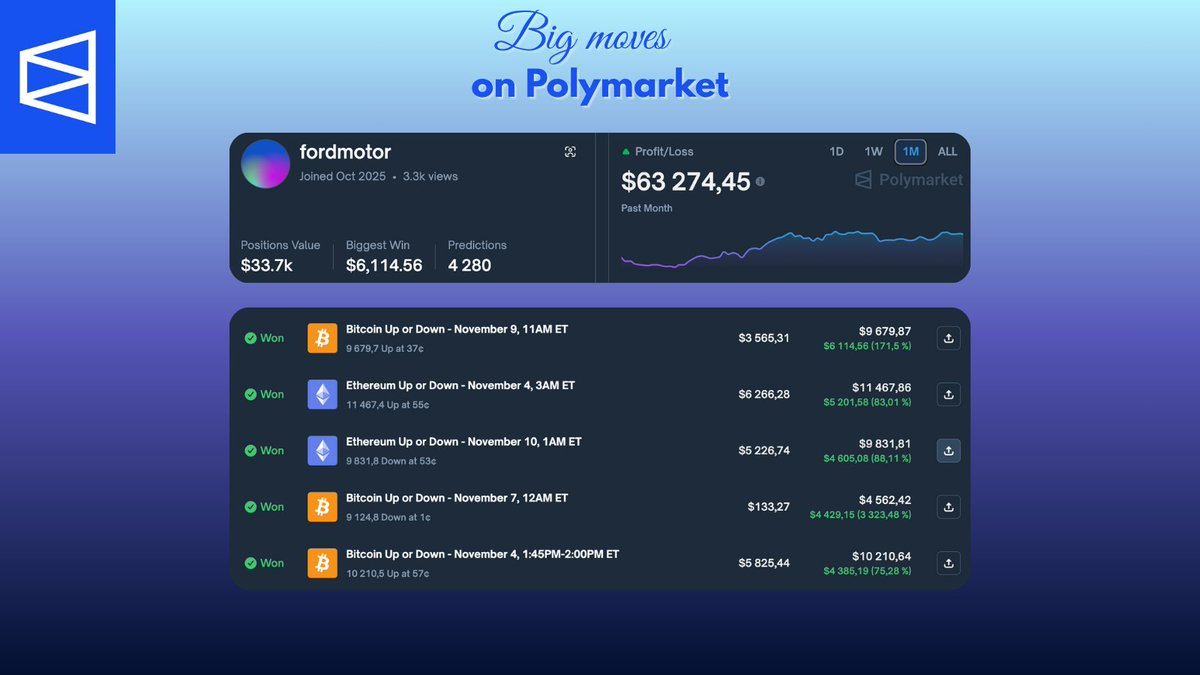Share the Ethereum November 4, 3AM trade
1200x675 pixels.
coord(949,394)
